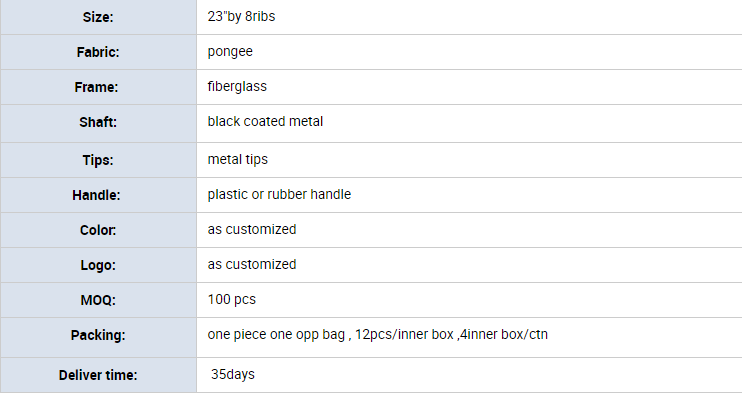Viewport: 742px width, 395px height.
Task: Select the pongee fabric value
Action: (230, 52)
